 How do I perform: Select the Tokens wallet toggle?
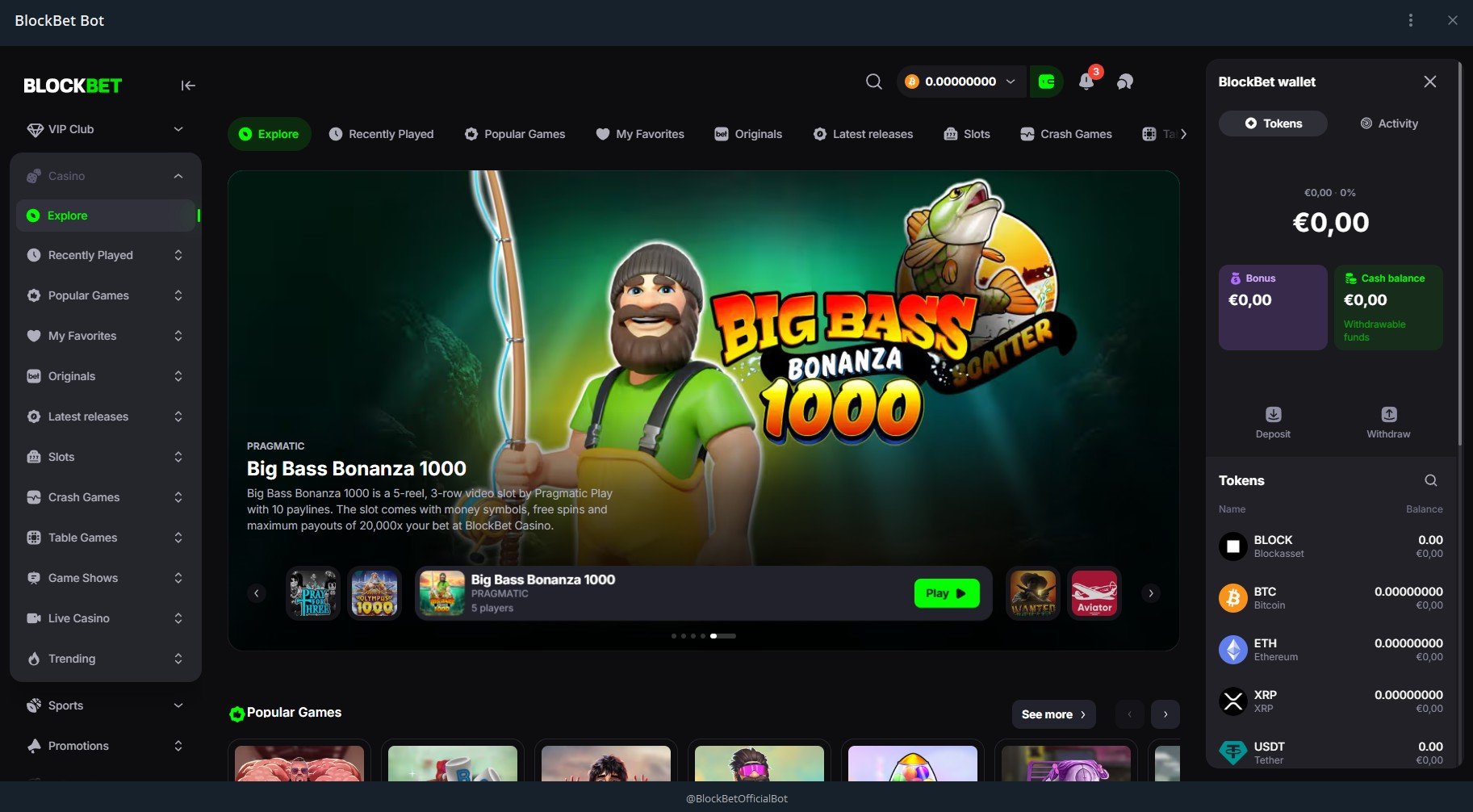pos(1273,123)
